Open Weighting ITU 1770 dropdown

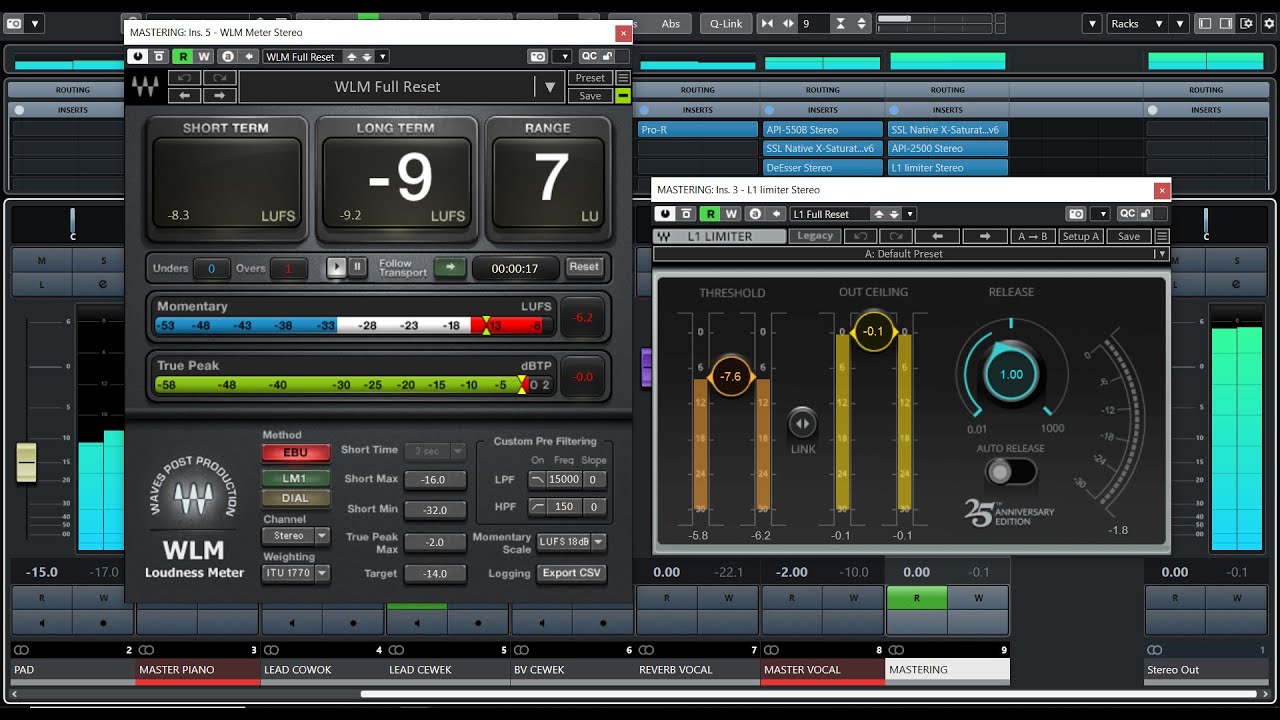296,573
